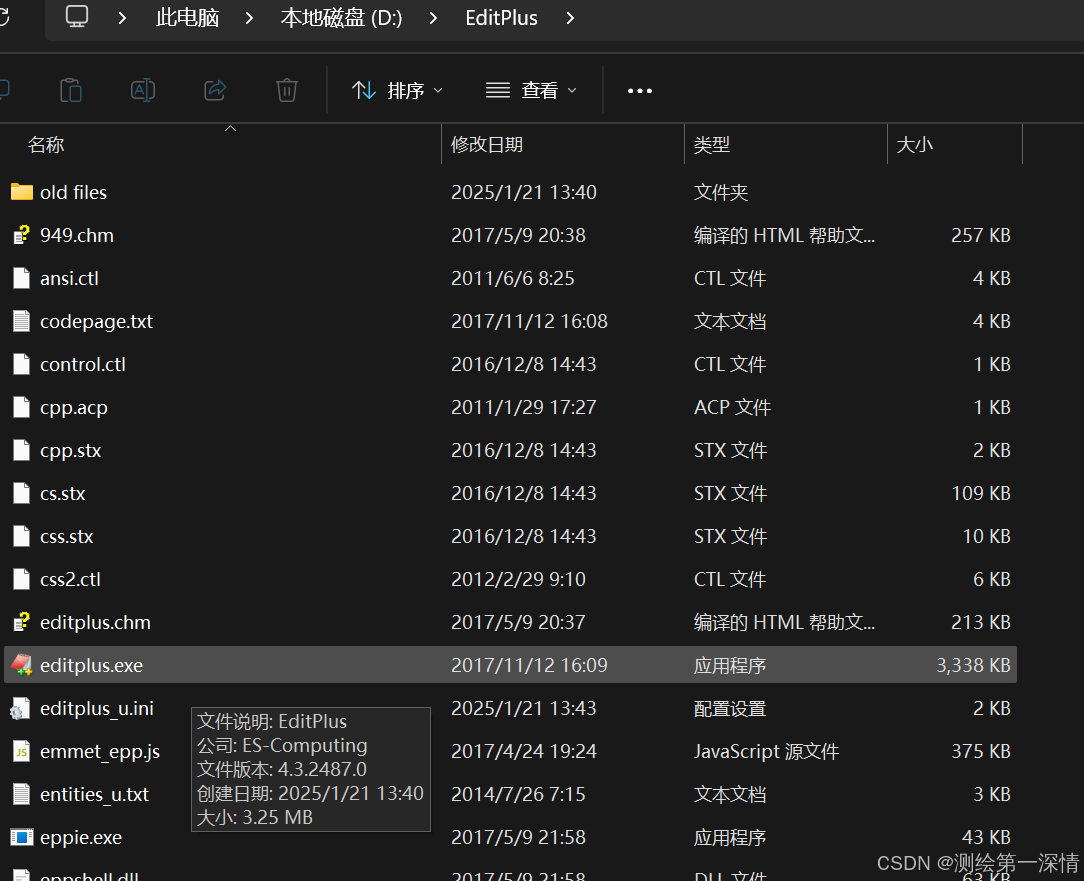Open the three-dot more options menu
Screen dimensions: 1084x881
[x=639, y=91]
